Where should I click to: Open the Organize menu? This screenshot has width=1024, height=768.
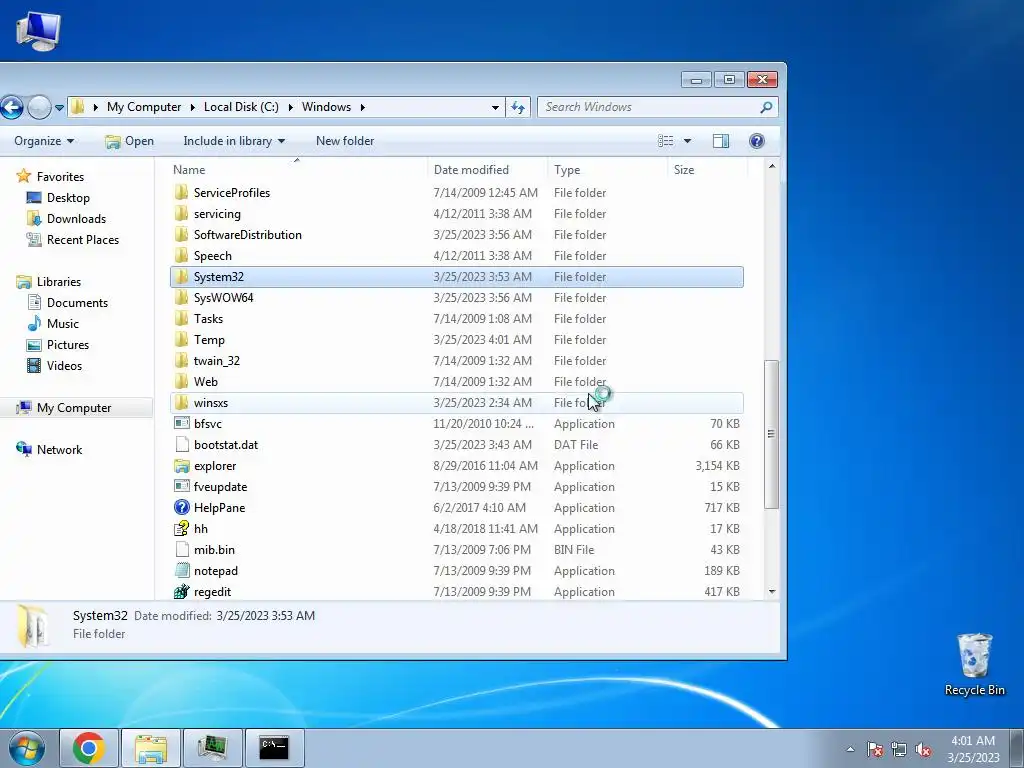(44, 141)
